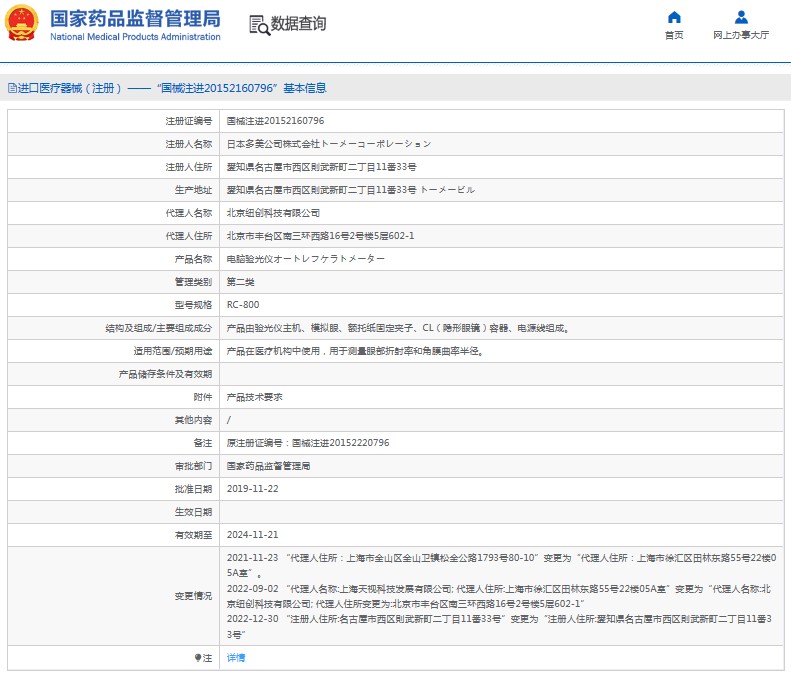Click the 网上办事大厅 label

741,35
